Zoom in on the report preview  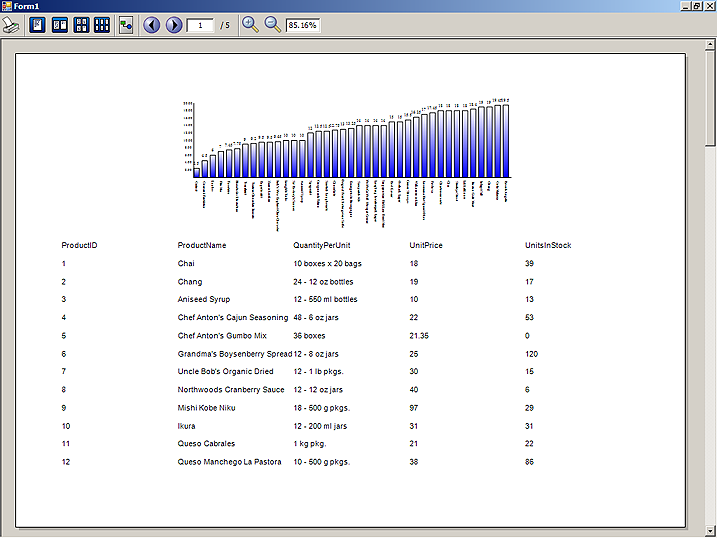coord(250,25)
